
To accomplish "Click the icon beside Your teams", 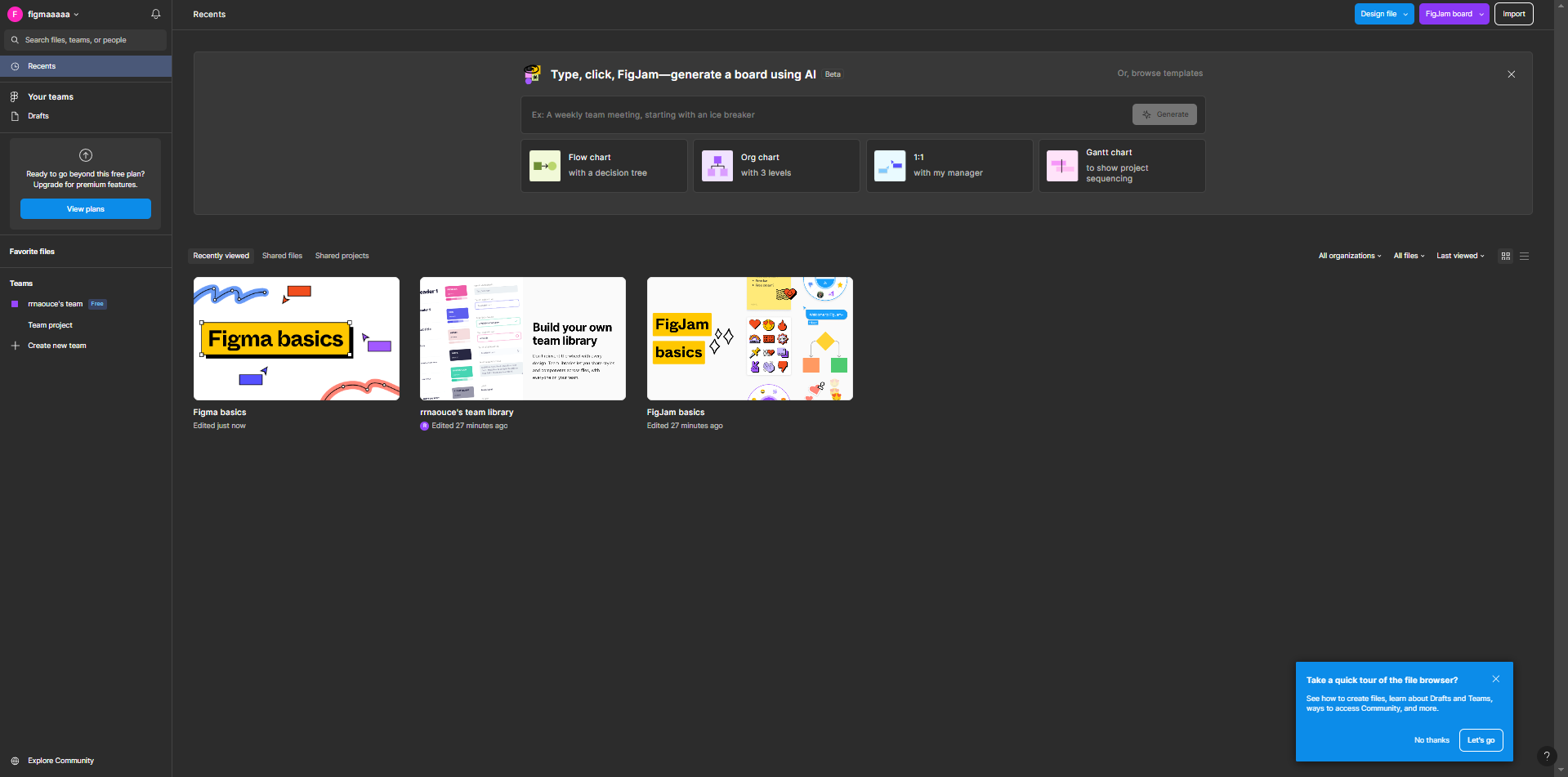I will (15, 96).
